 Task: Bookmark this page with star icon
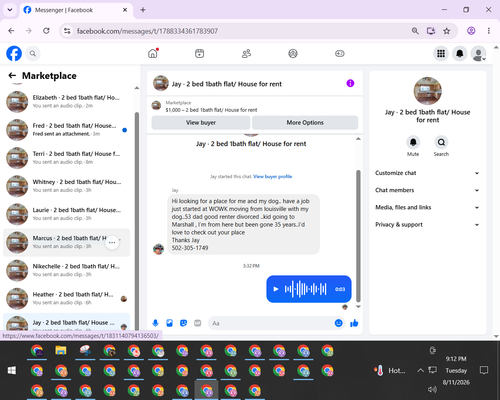[x=447, y=31]
